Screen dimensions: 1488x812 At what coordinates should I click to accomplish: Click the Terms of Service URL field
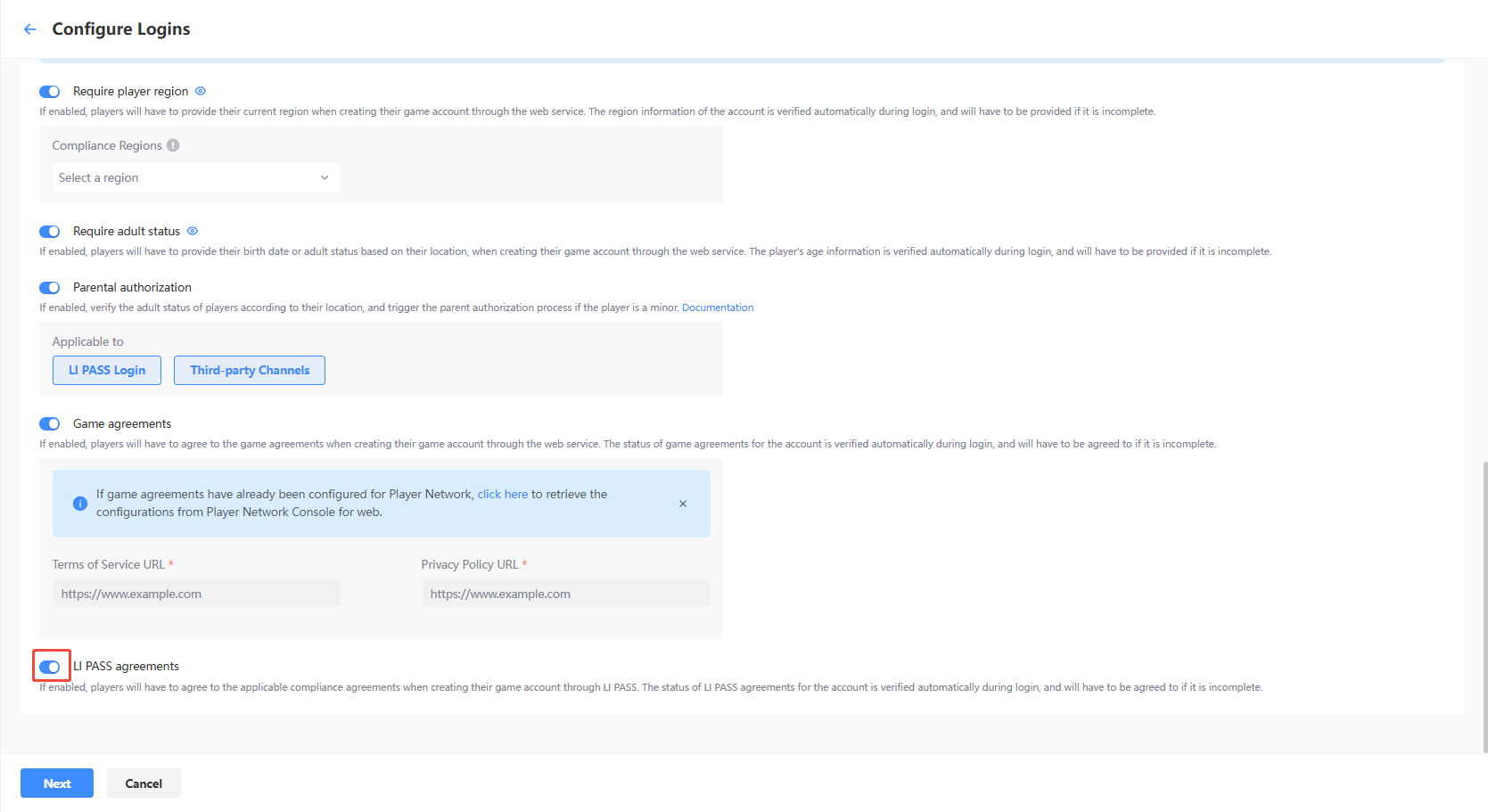pyautogui.click(x=196, y=594)
